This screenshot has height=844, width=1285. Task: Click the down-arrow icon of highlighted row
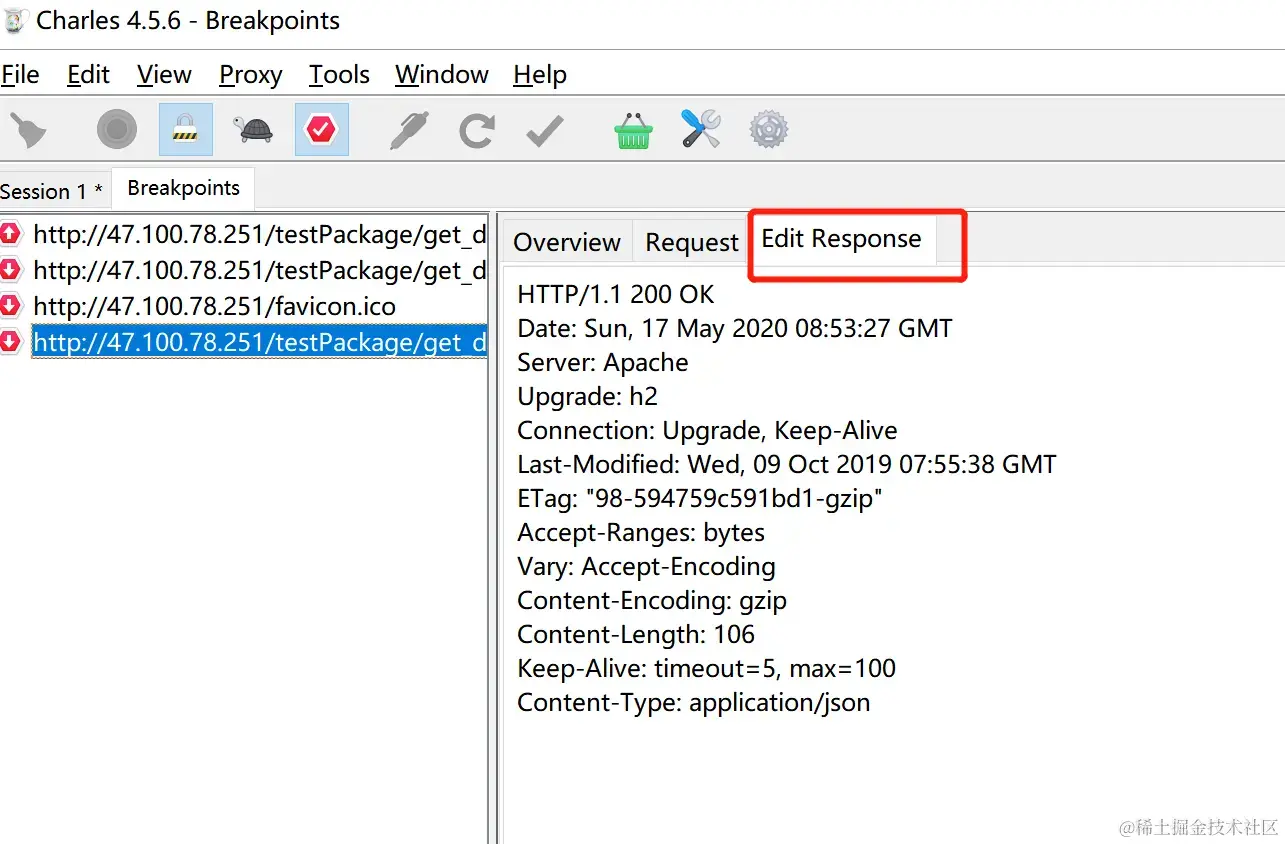[x=10, y=342]
